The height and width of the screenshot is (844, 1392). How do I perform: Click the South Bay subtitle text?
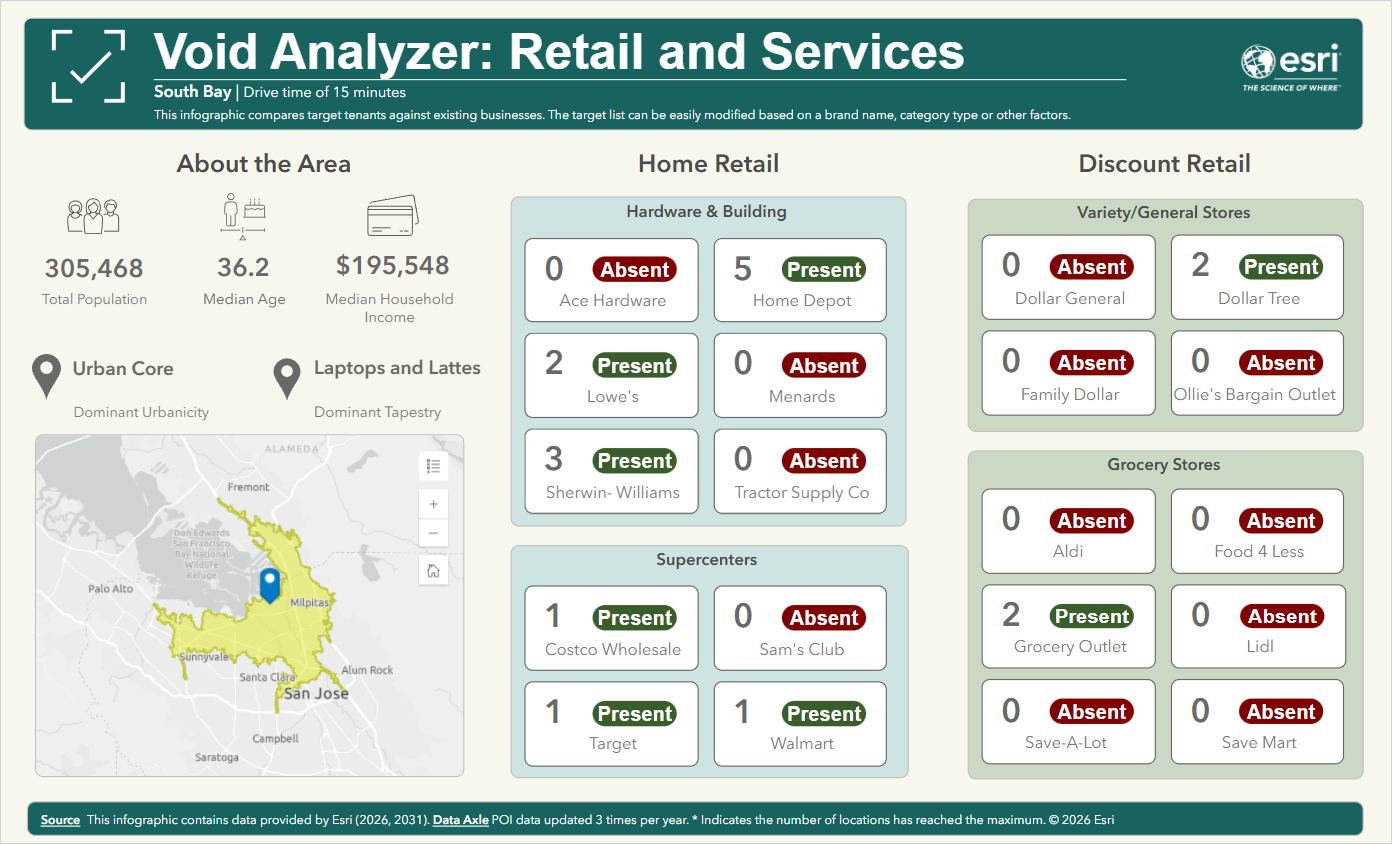point(192,92)
